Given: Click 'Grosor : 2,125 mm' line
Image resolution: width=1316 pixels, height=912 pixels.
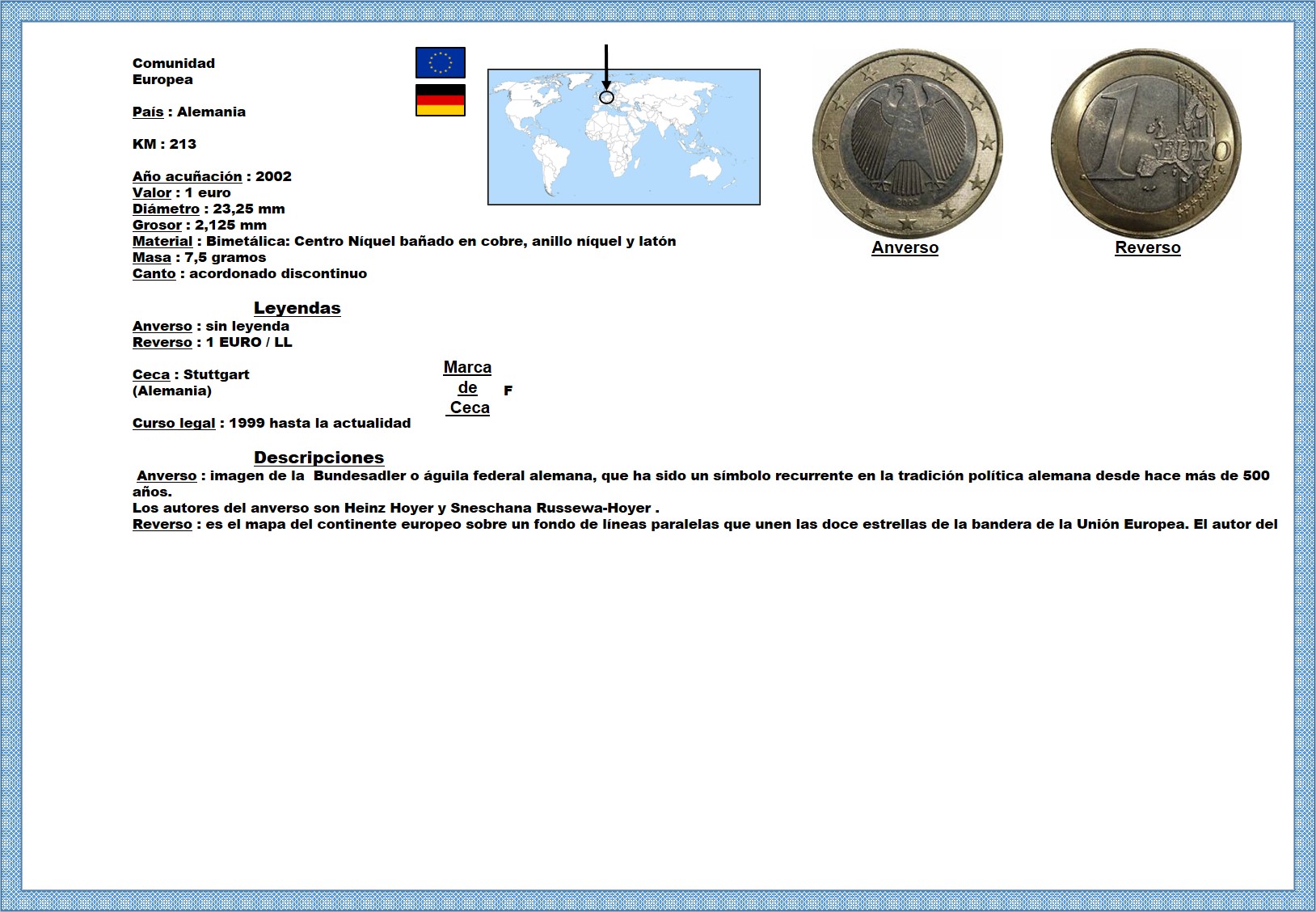Looking at the screenshot, I should click(x=200, y=225).
